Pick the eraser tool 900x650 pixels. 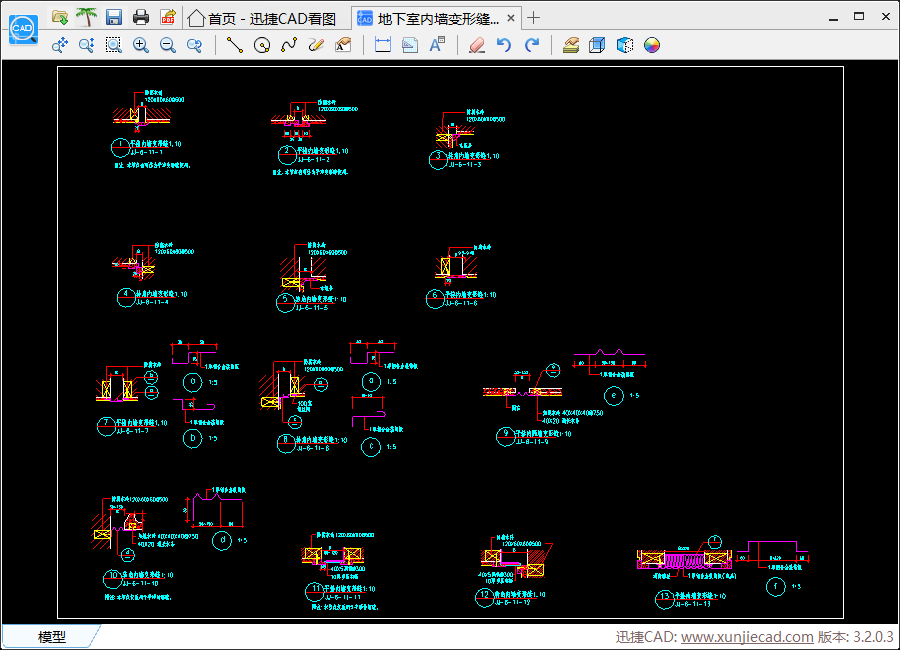(x=477, y=45)
